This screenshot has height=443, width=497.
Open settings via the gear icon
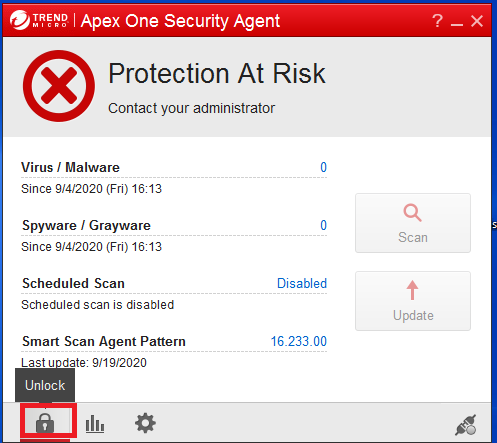145,423
